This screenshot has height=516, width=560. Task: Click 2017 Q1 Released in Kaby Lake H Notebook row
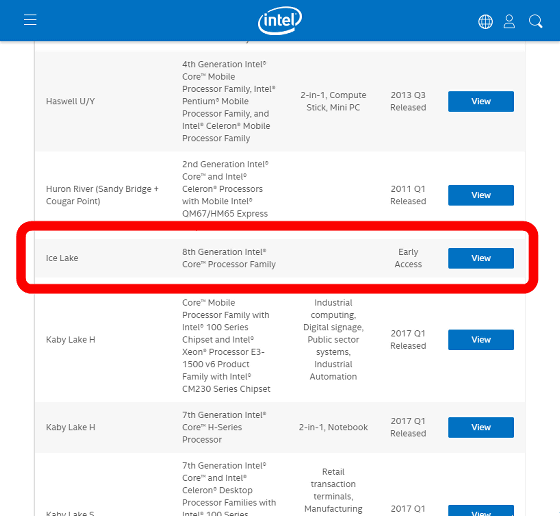pos(408,427)
